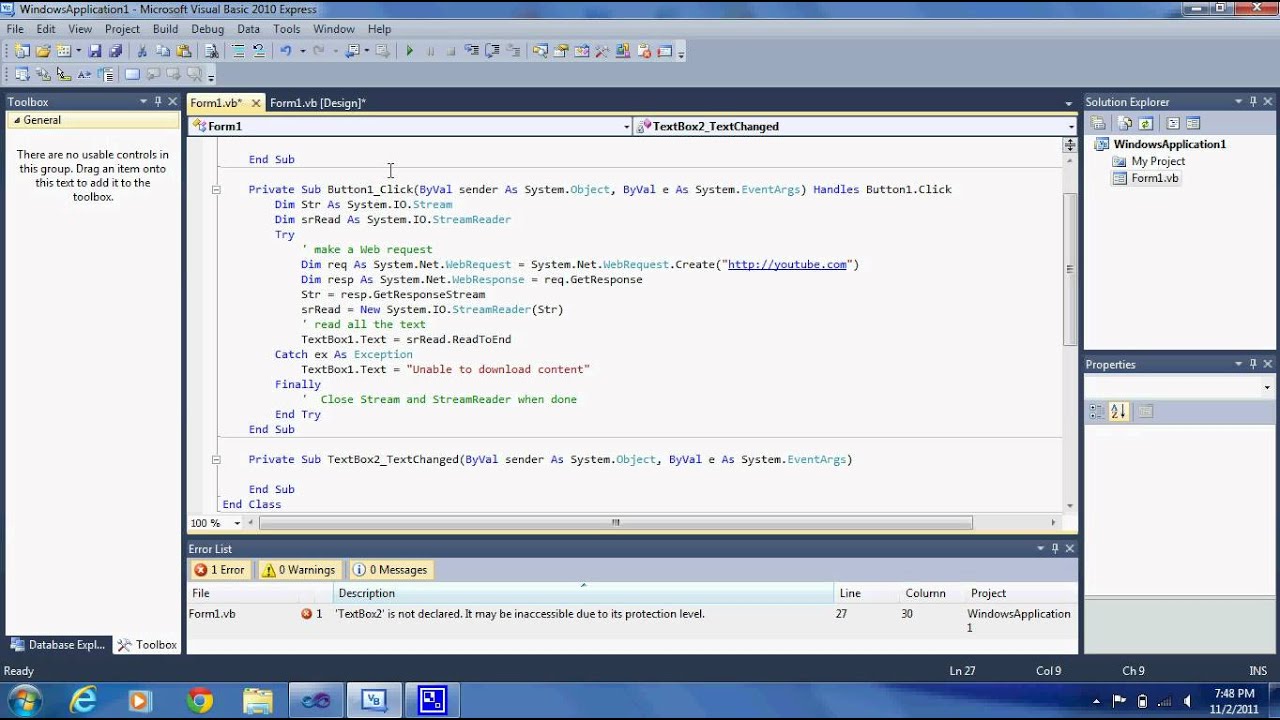Screen dimensions: 1280x720
Task: Click the code editor horizontal scrollbar thumb
Action: [x=615, y=522]
